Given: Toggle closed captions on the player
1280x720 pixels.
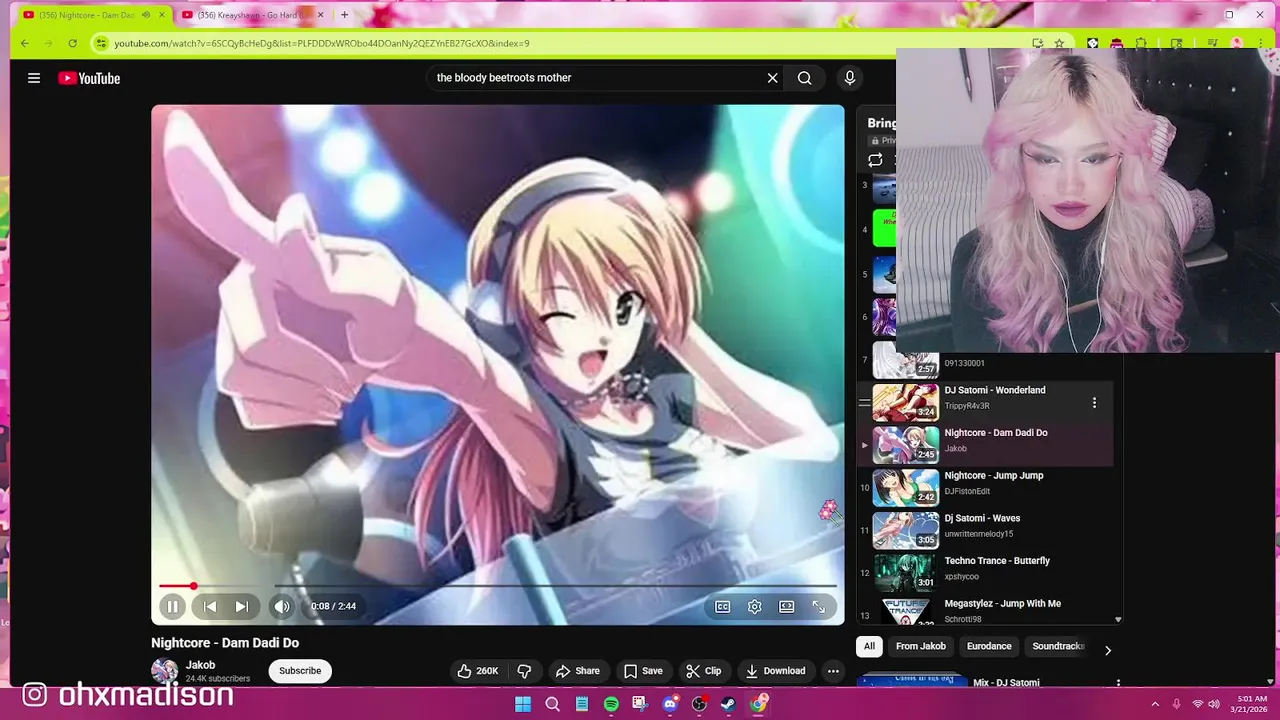Looking at the screenshot, I should pyautogui.click(x=723, y=606).
